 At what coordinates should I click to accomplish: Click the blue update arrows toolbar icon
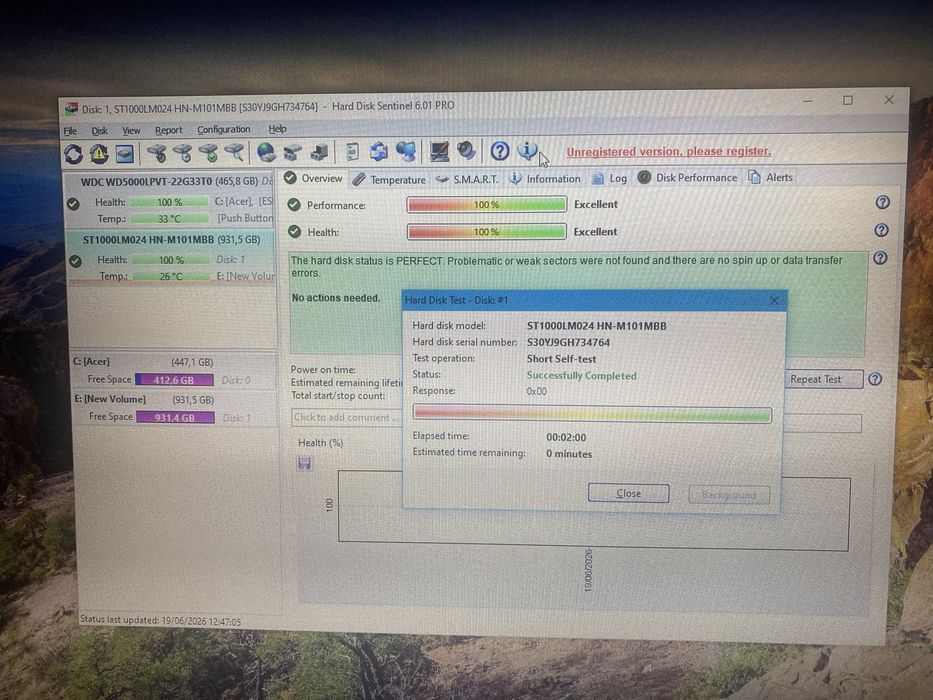[x=378, y=152]
